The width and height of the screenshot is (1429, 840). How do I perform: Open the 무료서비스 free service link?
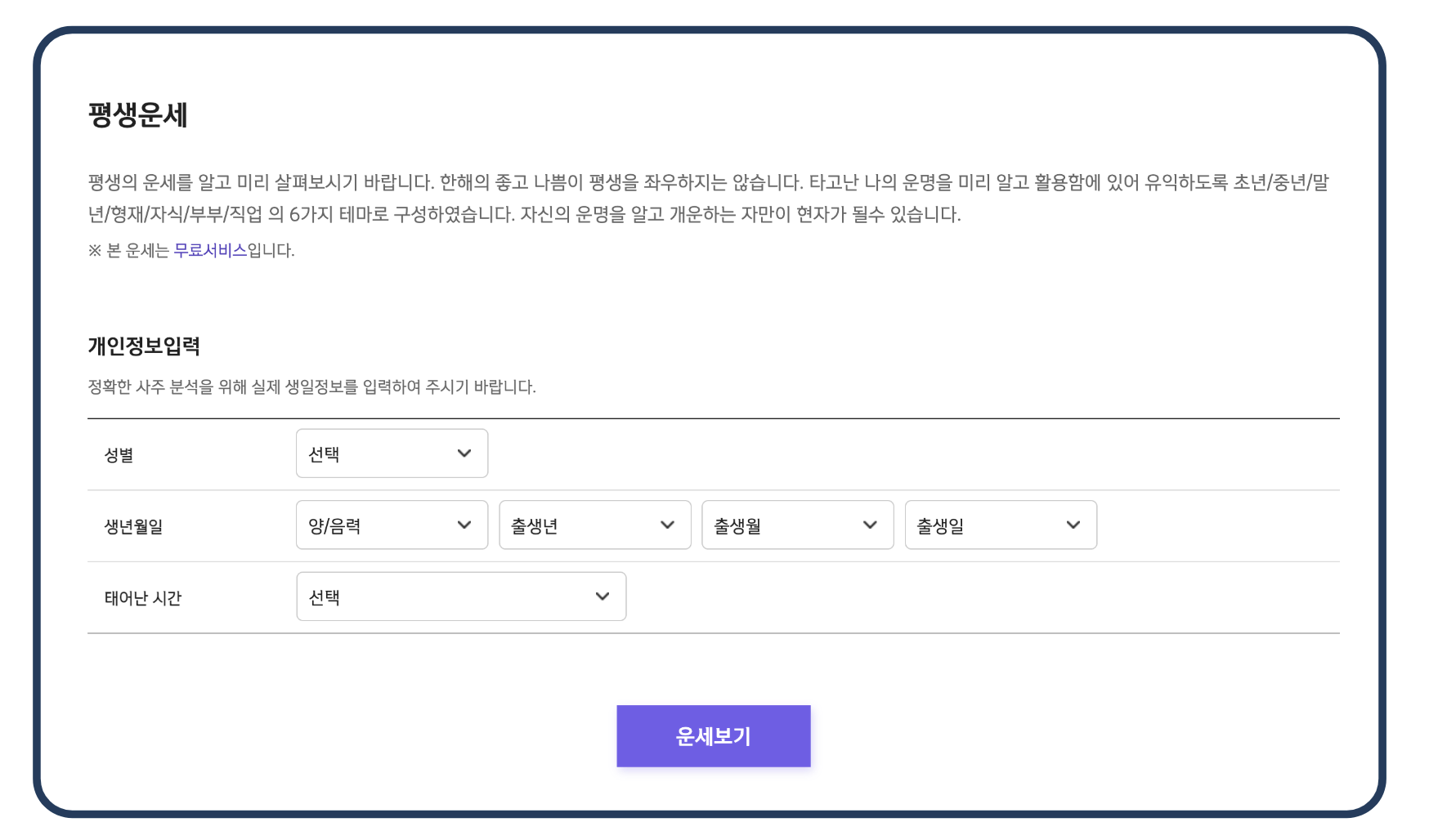pyautogui.click(x=211, y=252)
